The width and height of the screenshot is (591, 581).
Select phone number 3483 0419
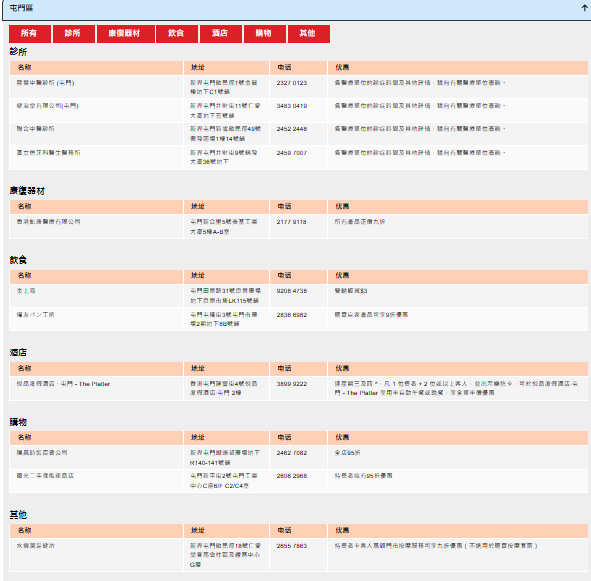point(292,106)
